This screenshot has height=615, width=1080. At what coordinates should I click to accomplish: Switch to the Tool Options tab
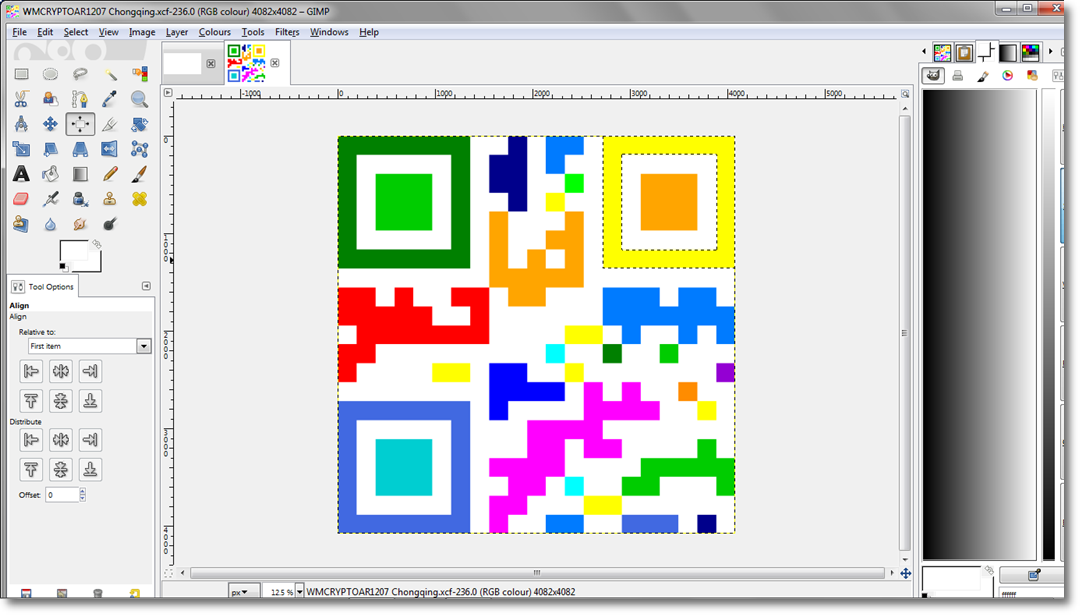coord(43,286)
